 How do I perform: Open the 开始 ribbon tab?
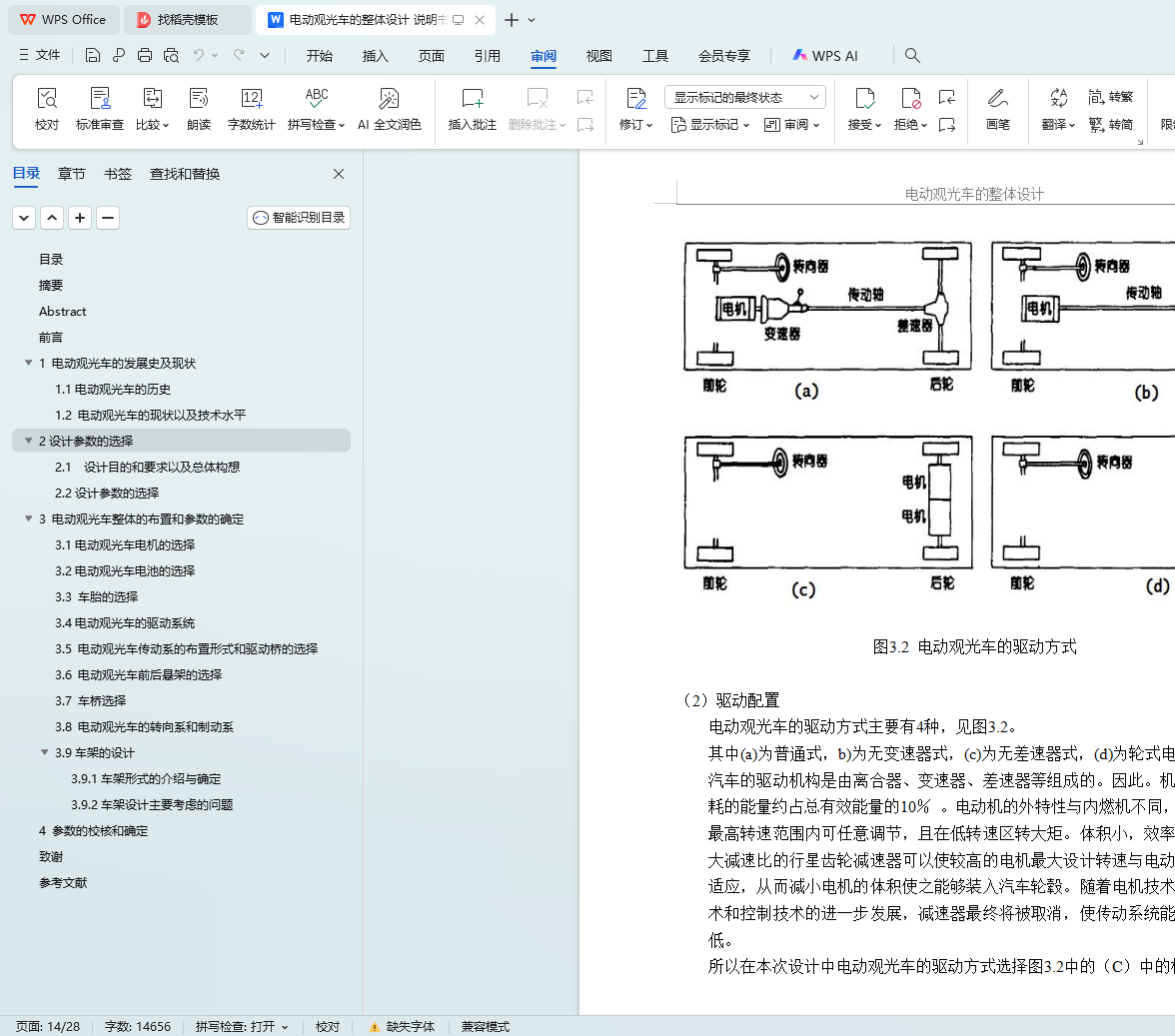[320, 55]
